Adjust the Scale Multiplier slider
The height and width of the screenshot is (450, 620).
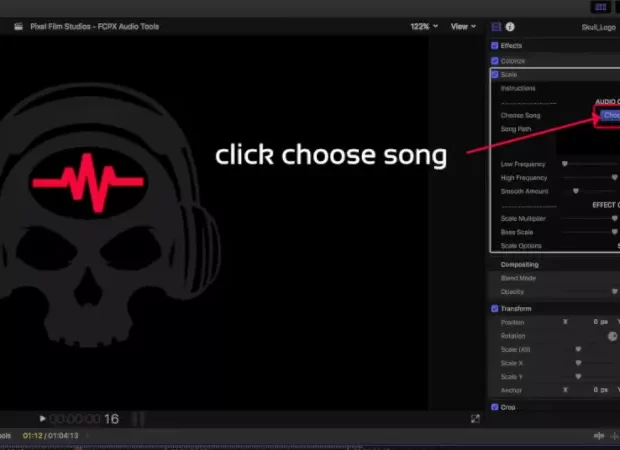pos(614,218)
